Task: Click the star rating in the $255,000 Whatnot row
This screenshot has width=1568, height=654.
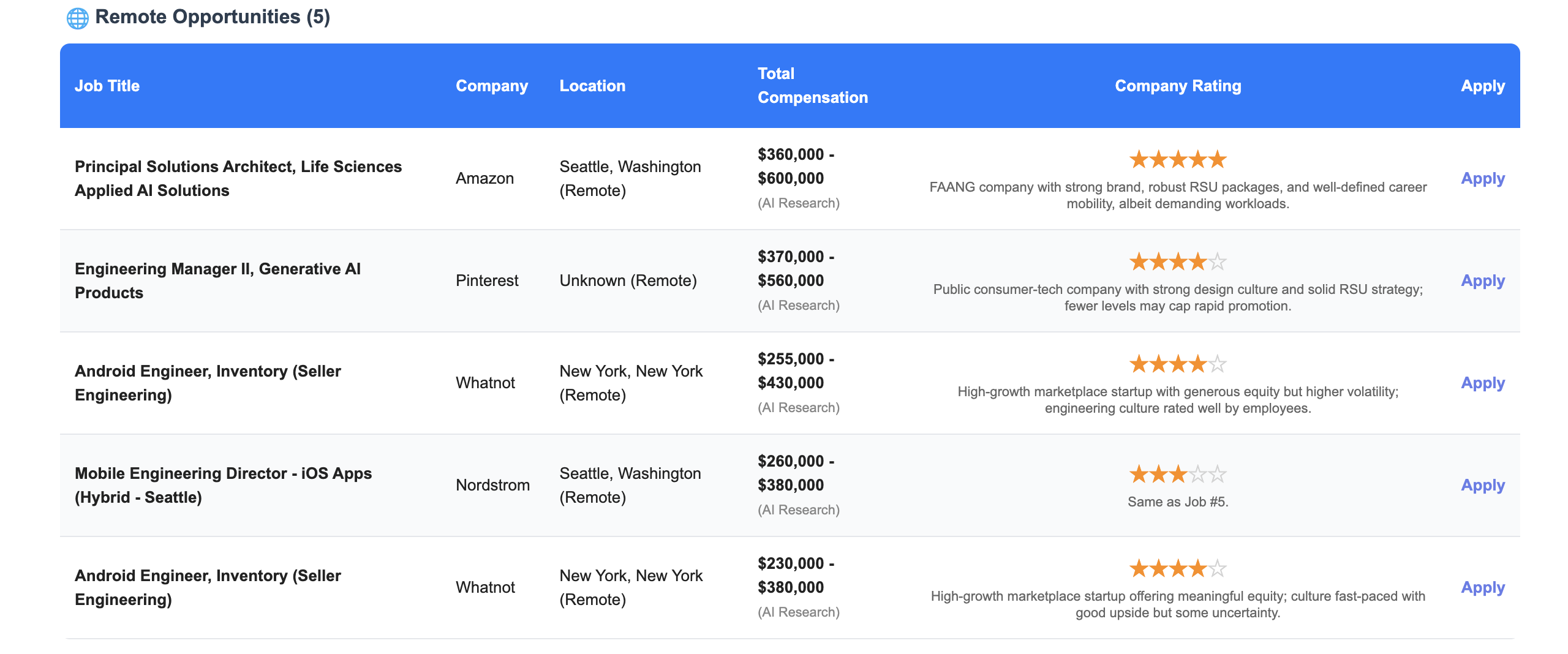Action: point(1178,364)
